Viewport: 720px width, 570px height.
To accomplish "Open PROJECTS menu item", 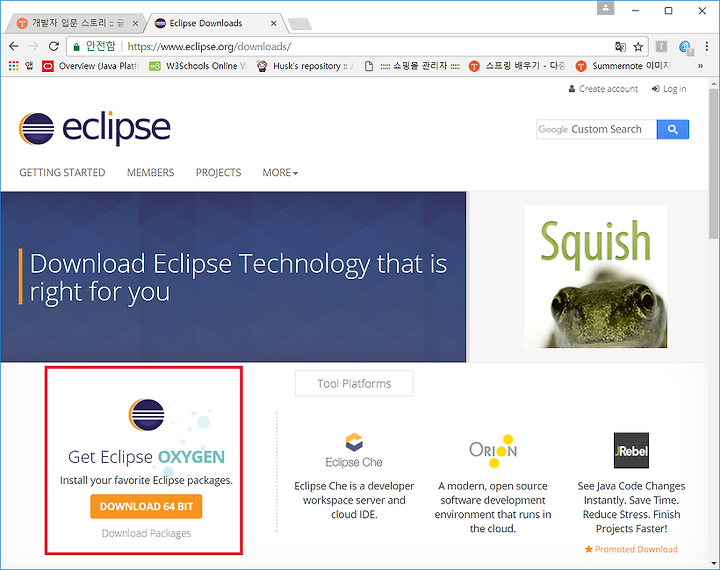I will [218, 172].
